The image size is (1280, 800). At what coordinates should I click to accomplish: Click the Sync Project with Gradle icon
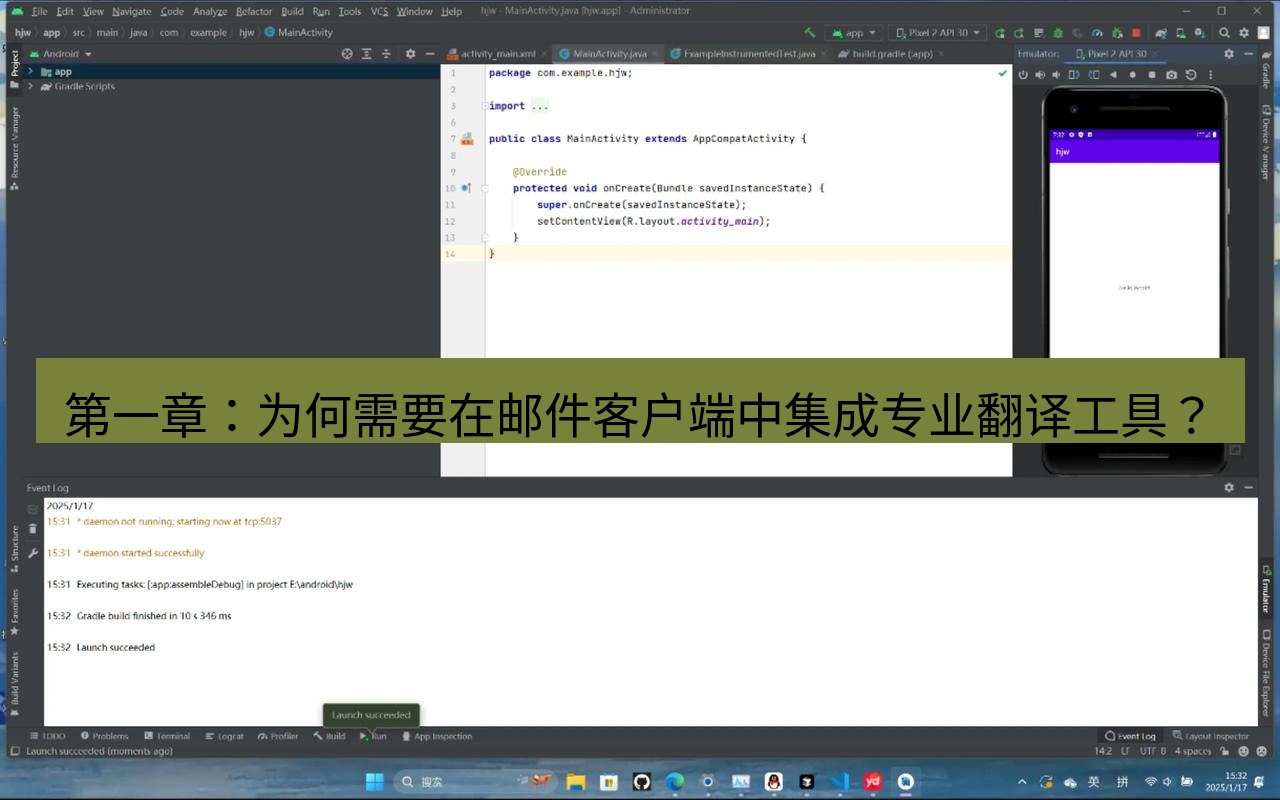click(1161, 32)
